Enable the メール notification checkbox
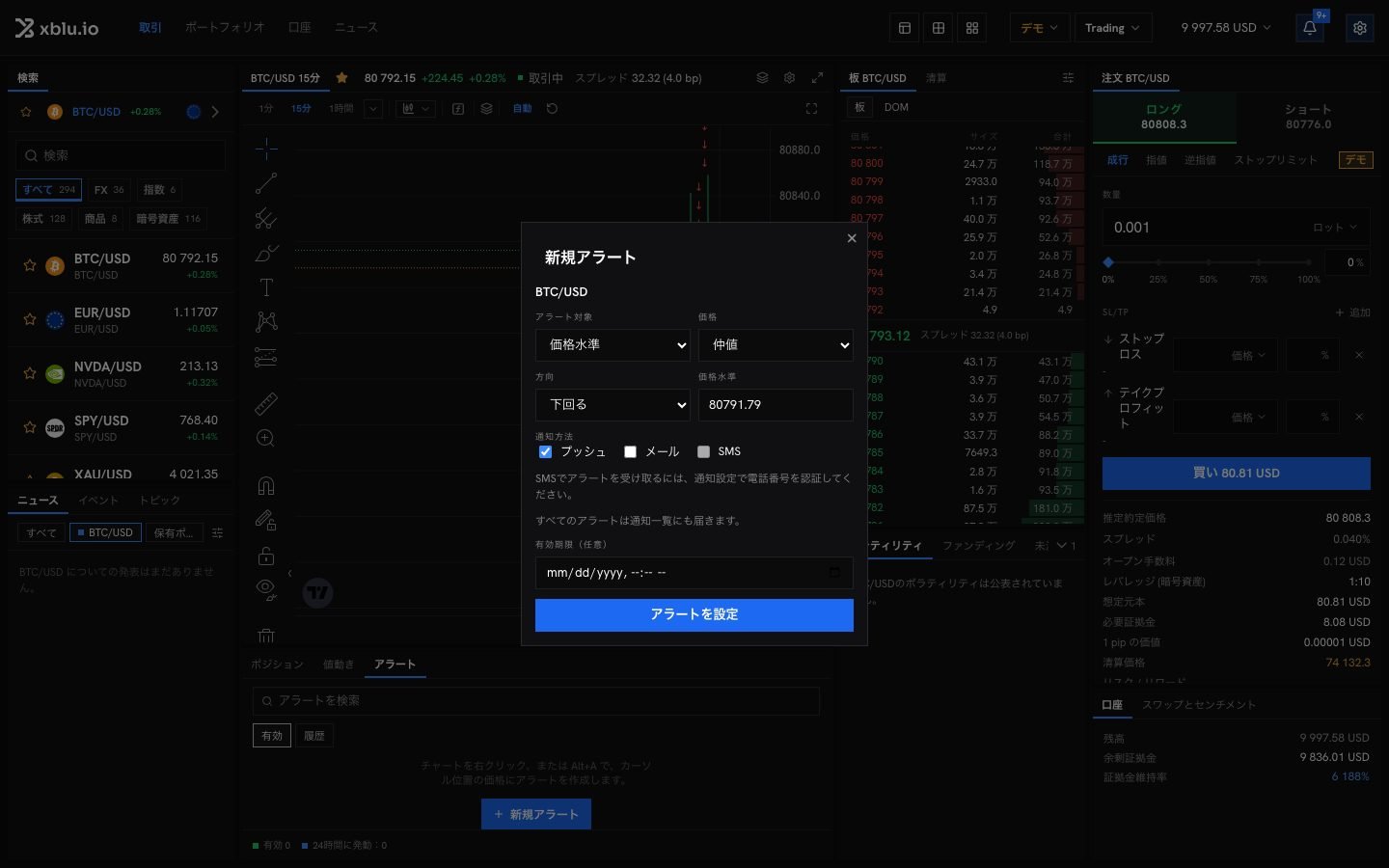1389x868 pixels. (x=630, y=451)
